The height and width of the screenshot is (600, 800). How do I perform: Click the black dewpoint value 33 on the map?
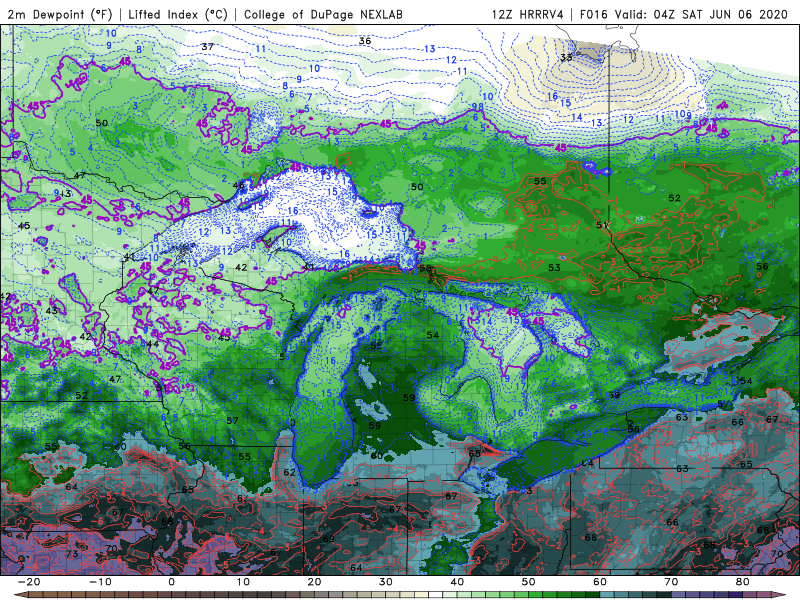pyautogui.click(x=566, y=57)
